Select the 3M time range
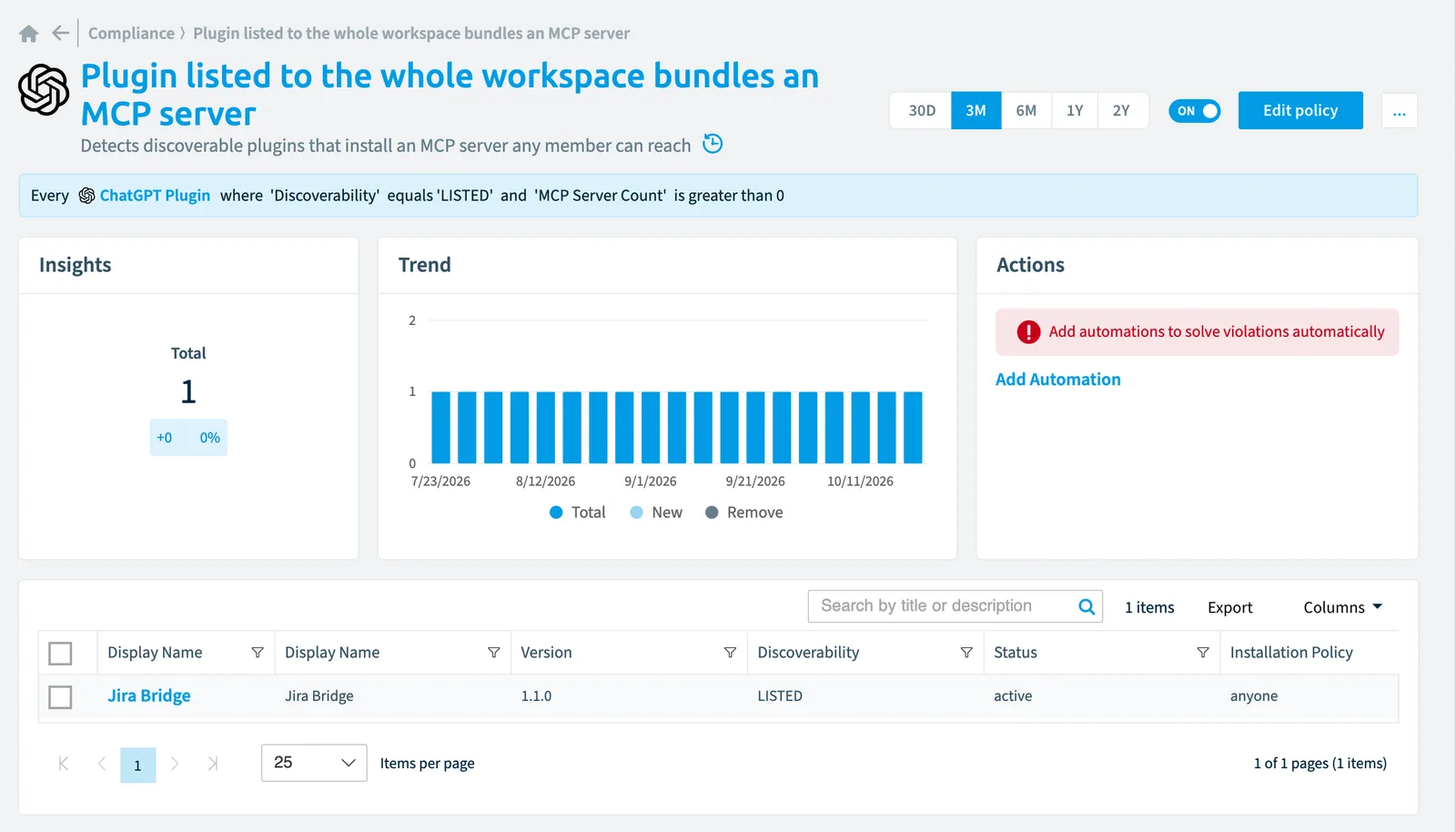 976,110
